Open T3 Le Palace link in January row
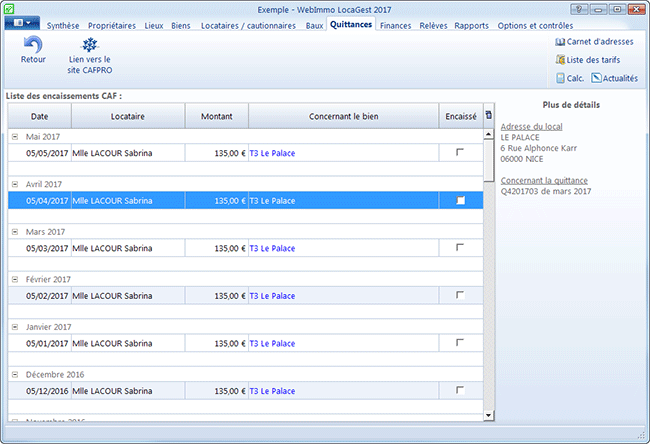 [272, 343]
